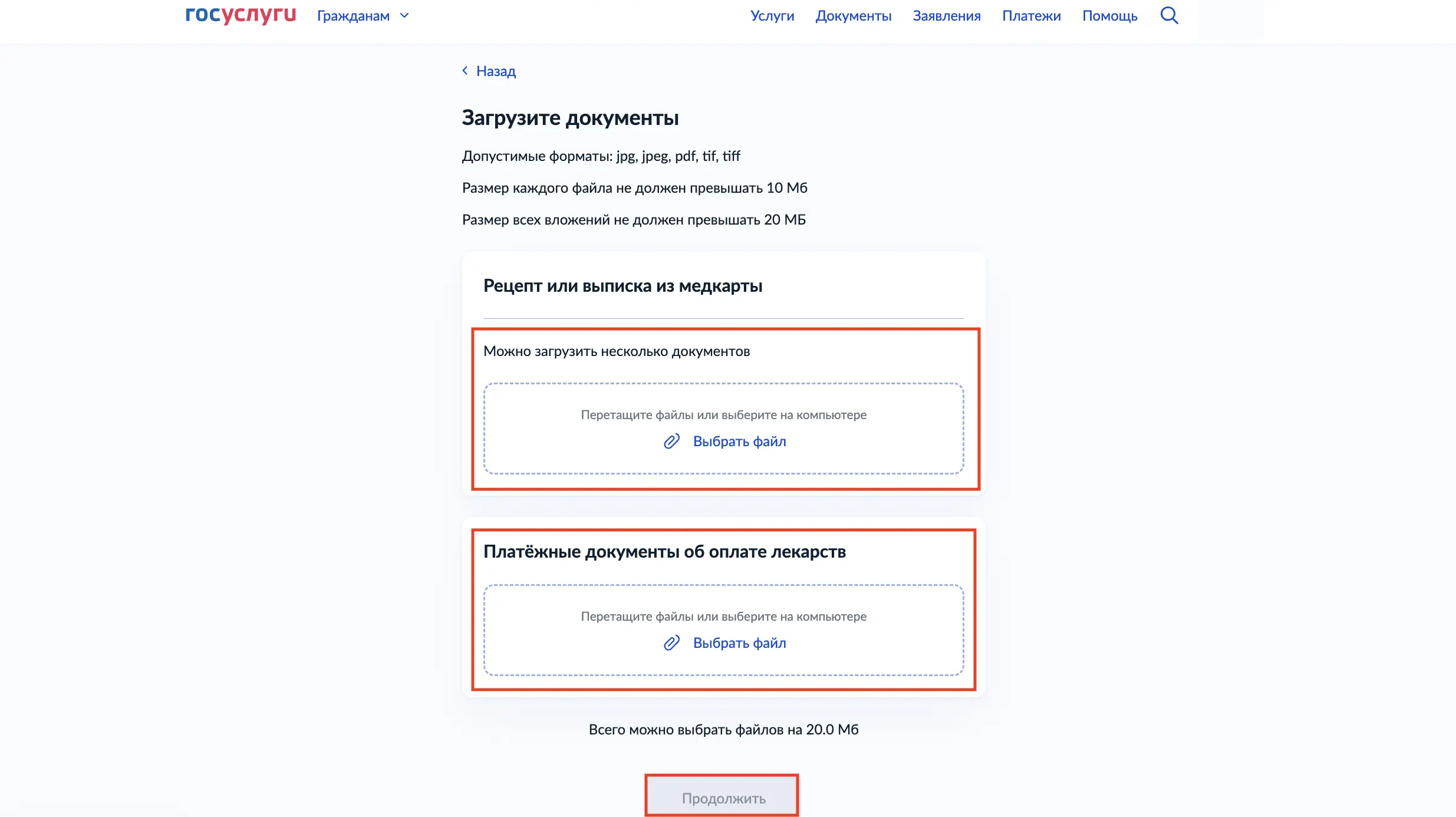Open the Помощь section
Screen dimensions: 1456x817
(x=1110, y=16)
